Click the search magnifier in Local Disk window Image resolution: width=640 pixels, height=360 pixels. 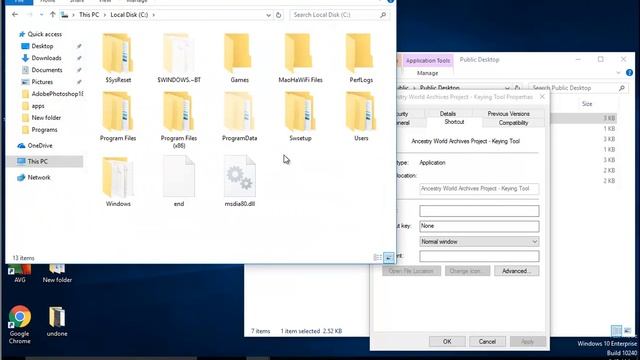[383, 15]
